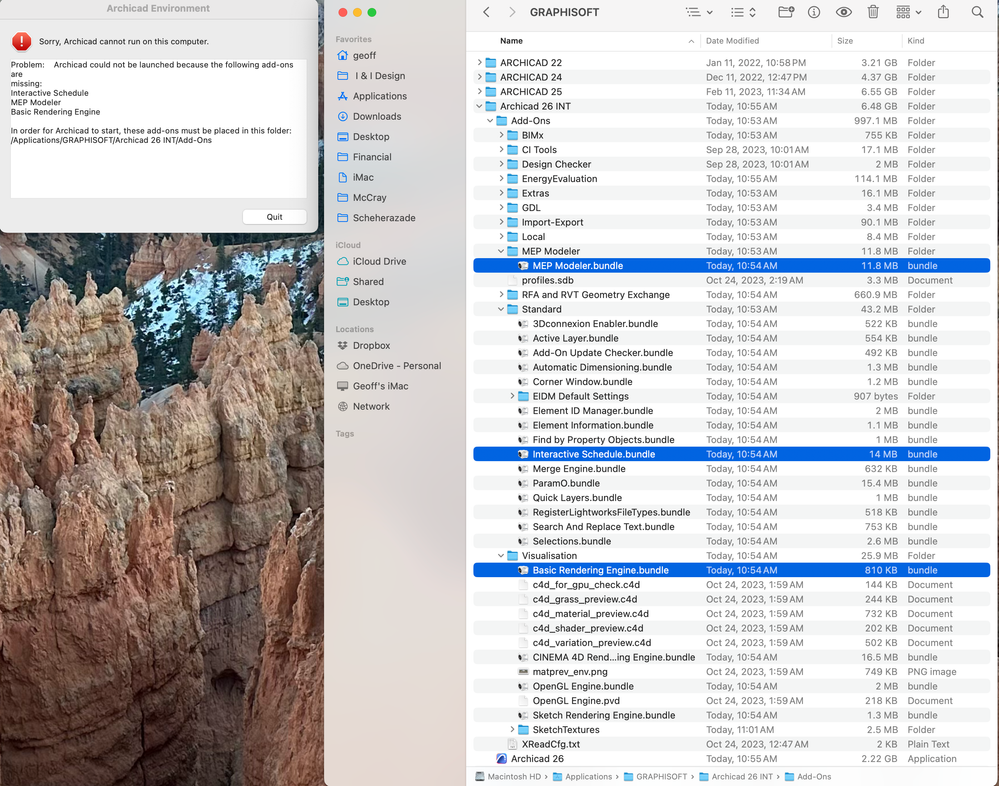
Task: Open the group-by sorting dropdown
Action: click(743, 12)
